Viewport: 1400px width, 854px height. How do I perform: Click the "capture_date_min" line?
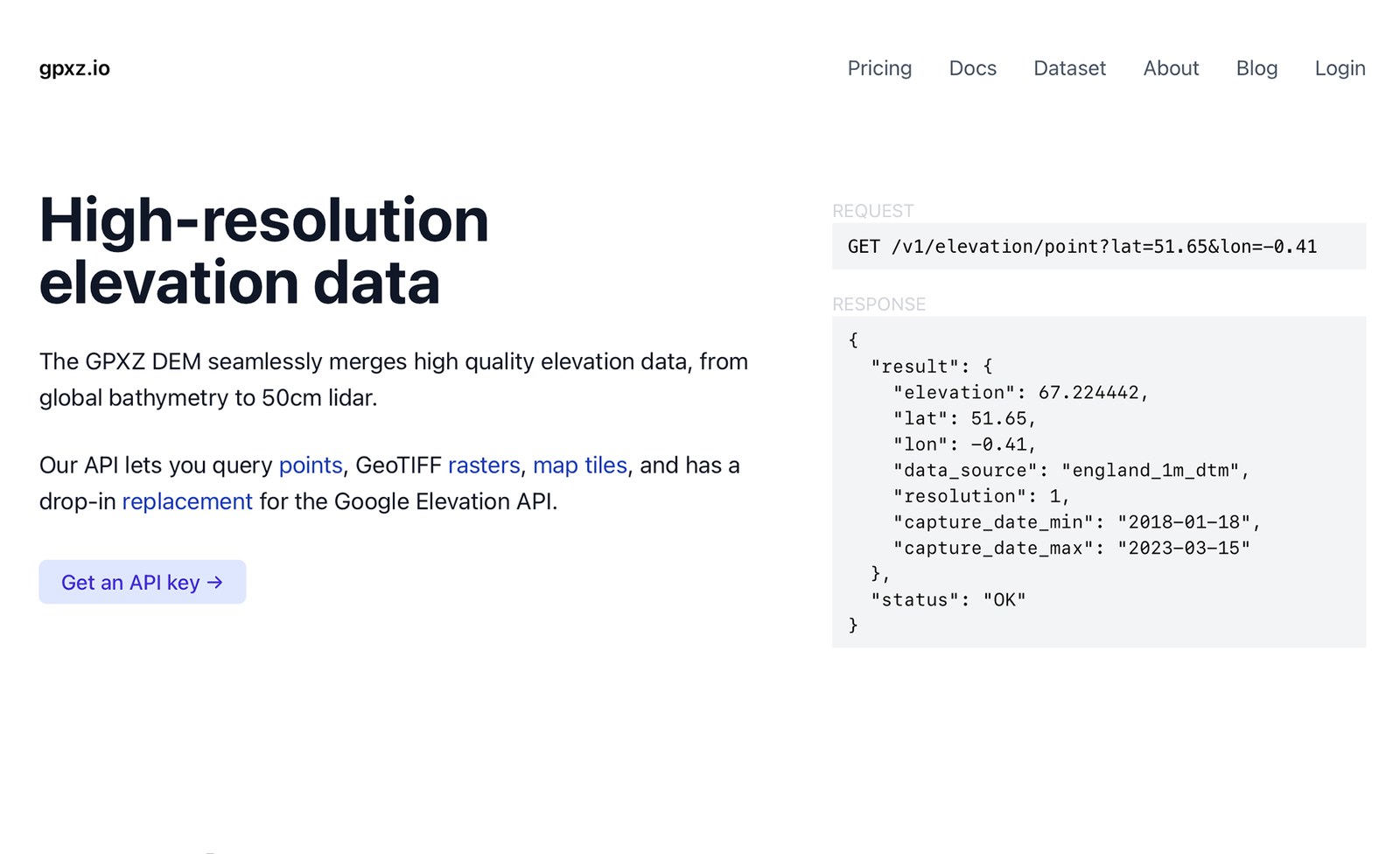(1076, 522)
